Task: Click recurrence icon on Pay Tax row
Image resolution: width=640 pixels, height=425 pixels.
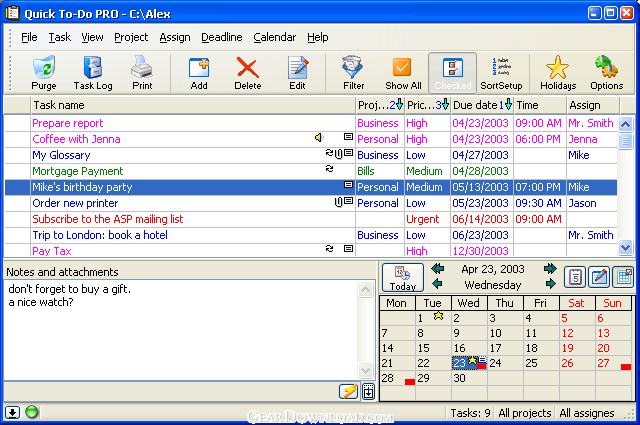Action: tap(329, 249)
